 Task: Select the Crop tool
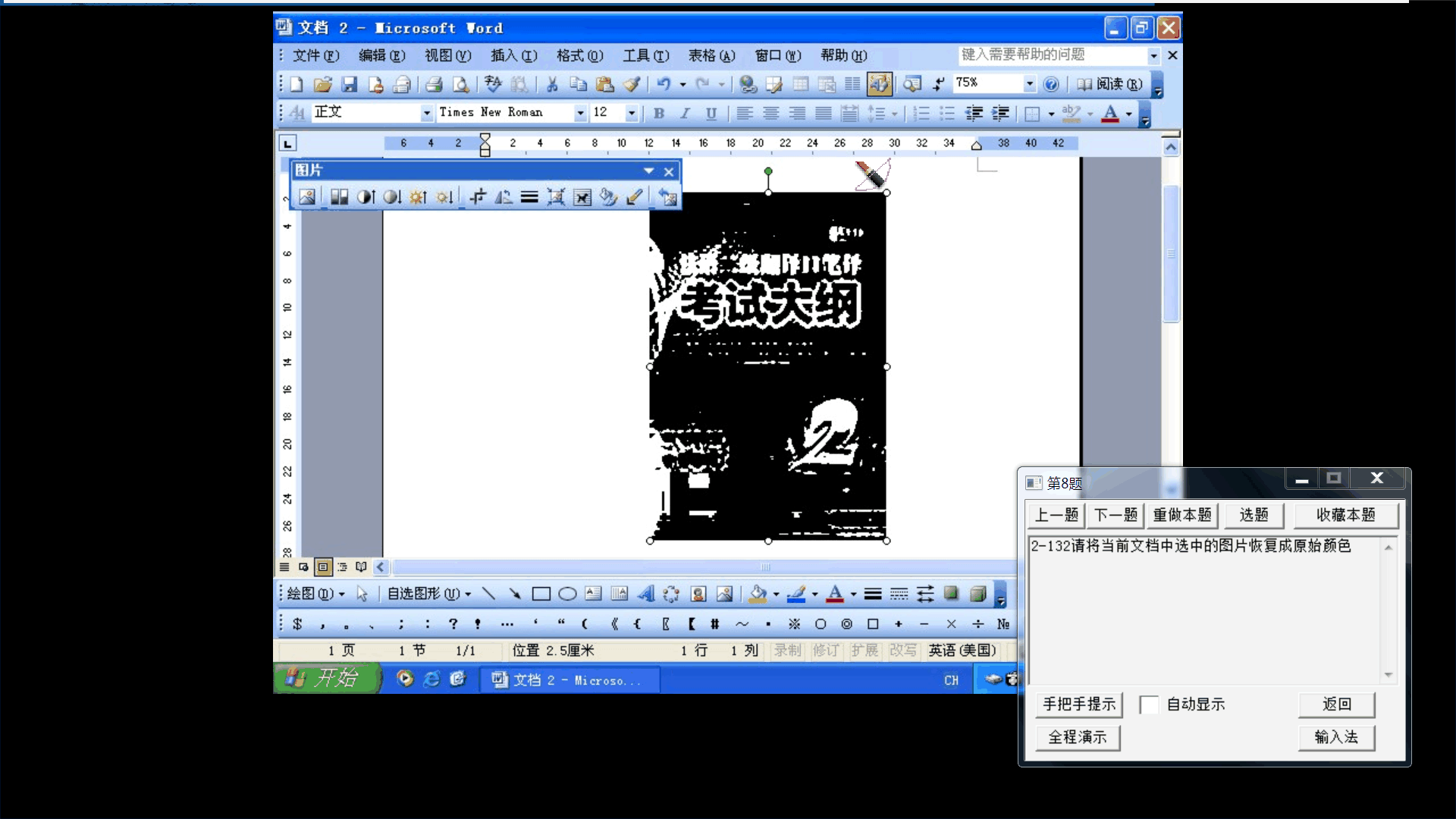tap(477, 197)
